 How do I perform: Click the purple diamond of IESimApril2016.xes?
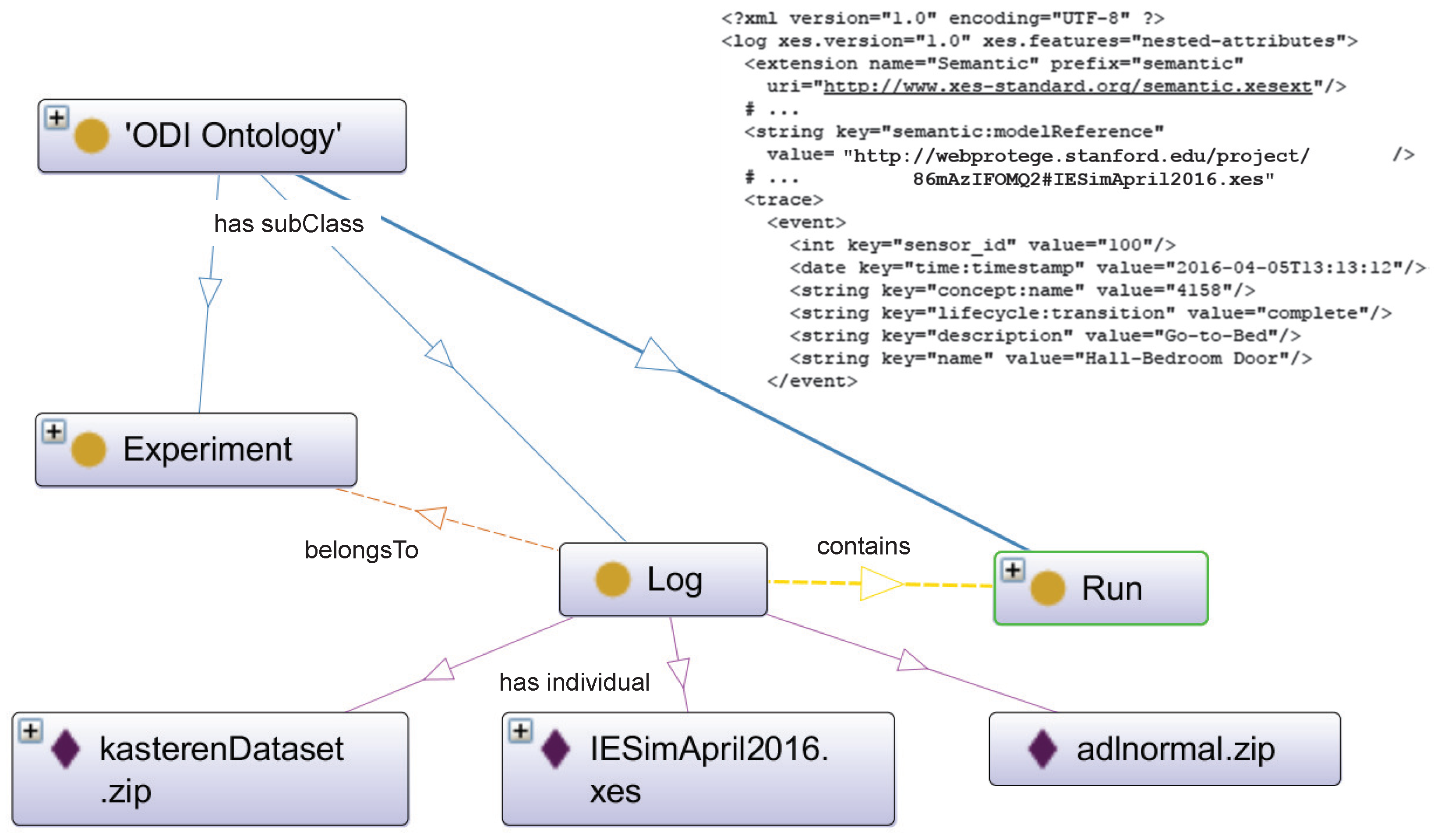555,748
